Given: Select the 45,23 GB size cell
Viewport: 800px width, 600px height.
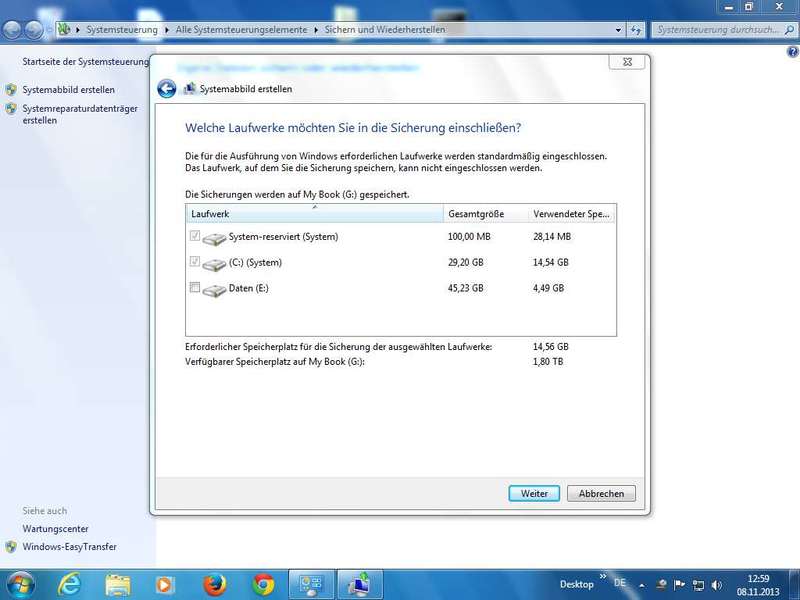Looking at the screenshot, I should pyautogui.click(x=465, y=288).
